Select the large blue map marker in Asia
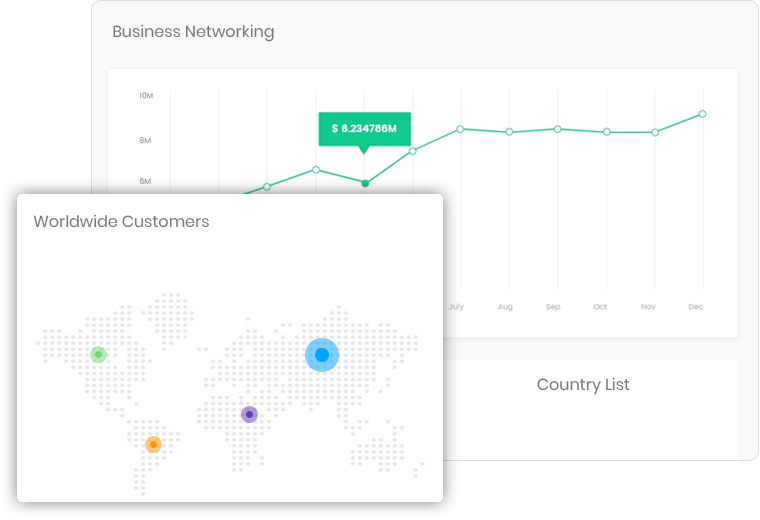This screenshot has height=520, width=760. 322,355
